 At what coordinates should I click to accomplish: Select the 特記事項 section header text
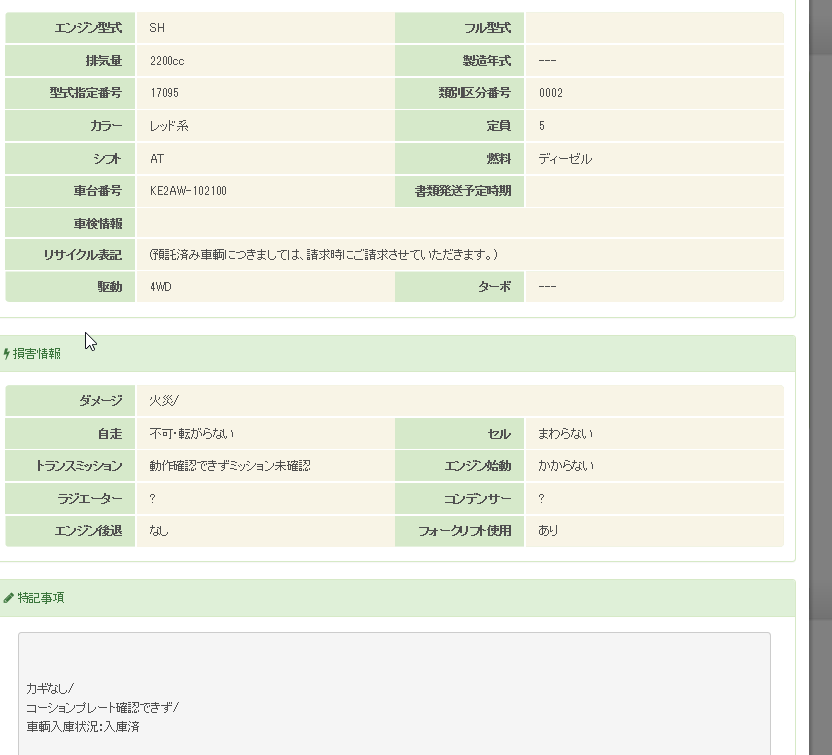point(41,598)
